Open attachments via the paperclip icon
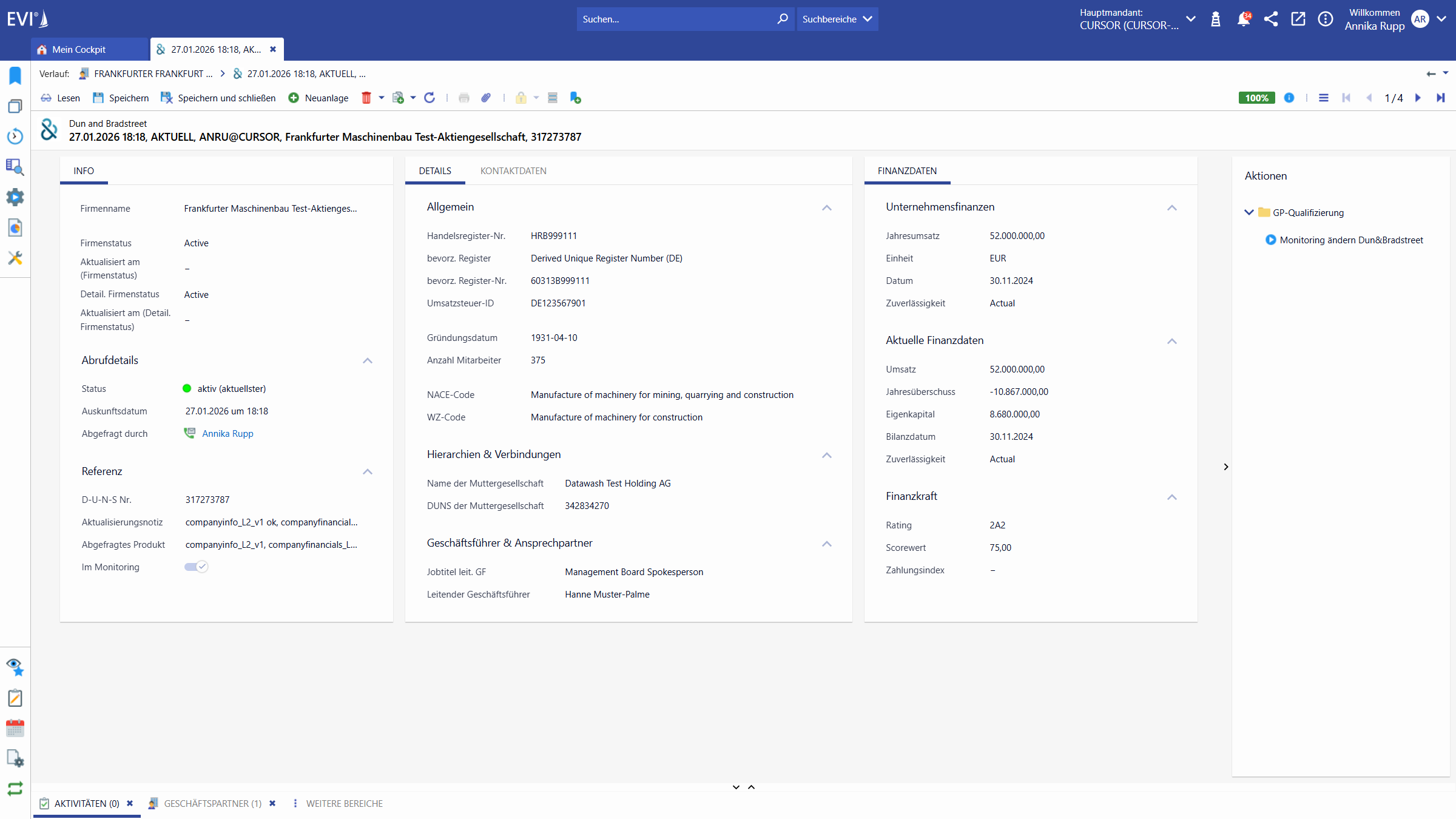This screenshot has width=1456, height=819. click(485, 98)
